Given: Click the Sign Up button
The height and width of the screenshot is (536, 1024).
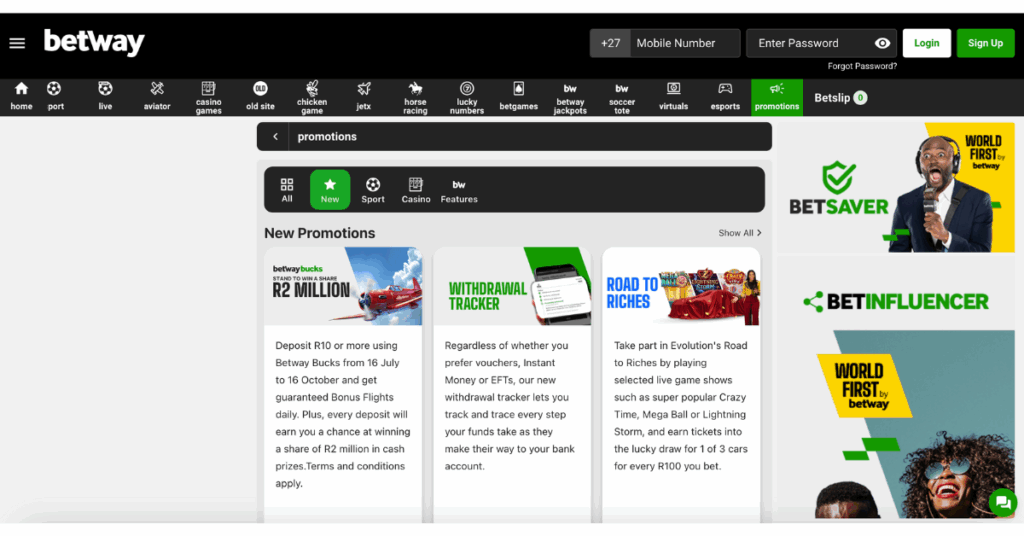Looking at the screenshot, I should [985, 43].
